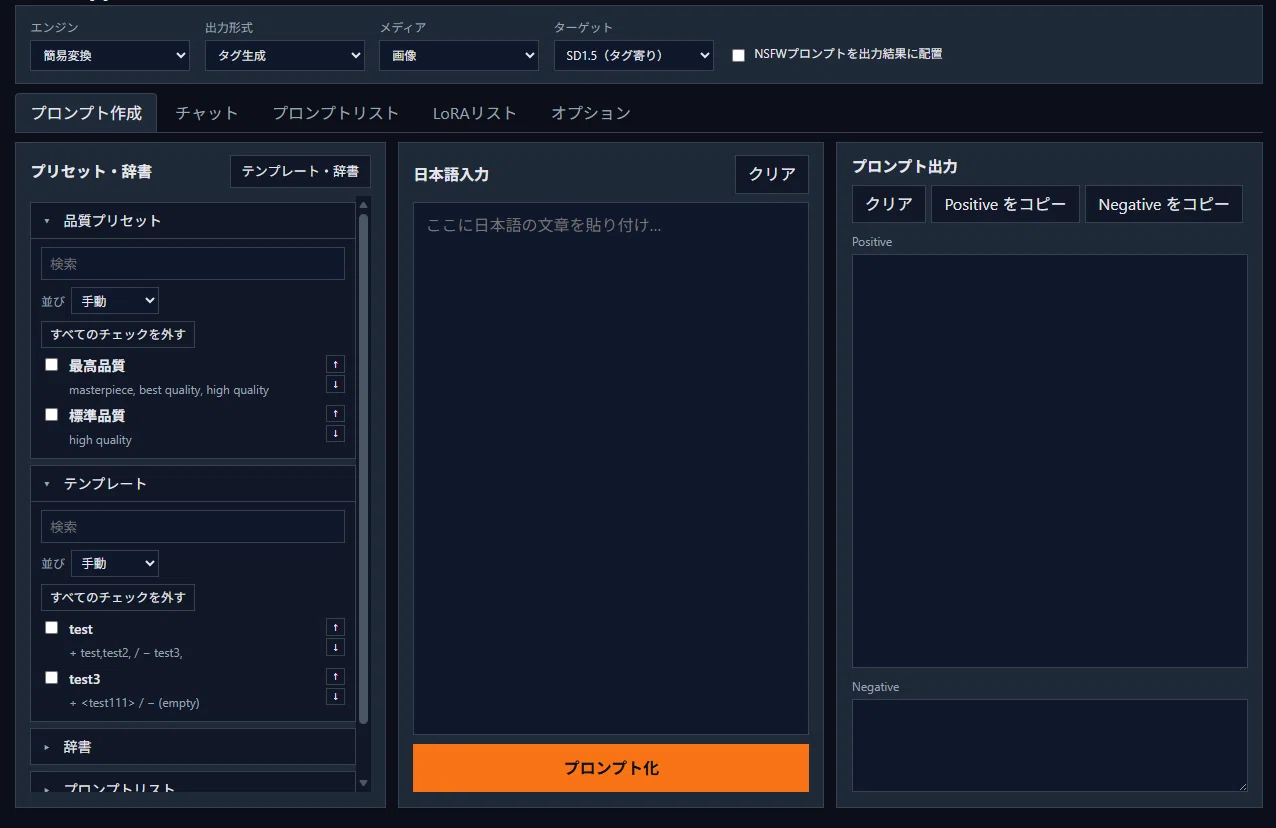1276x828 pixels.
Task: Move template test3 up with arrow
Action: click(335, 676)
